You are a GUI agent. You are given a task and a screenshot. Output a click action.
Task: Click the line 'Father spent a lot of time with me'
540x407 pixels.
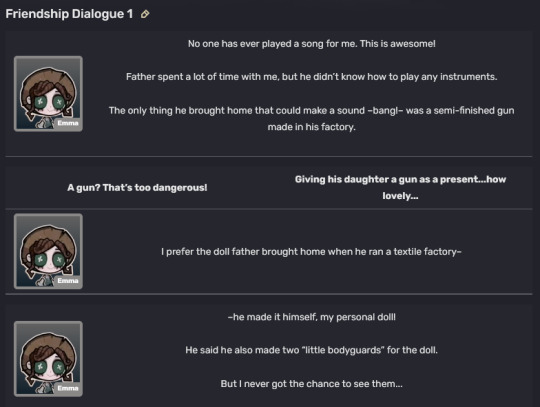(x=311, y=76)
